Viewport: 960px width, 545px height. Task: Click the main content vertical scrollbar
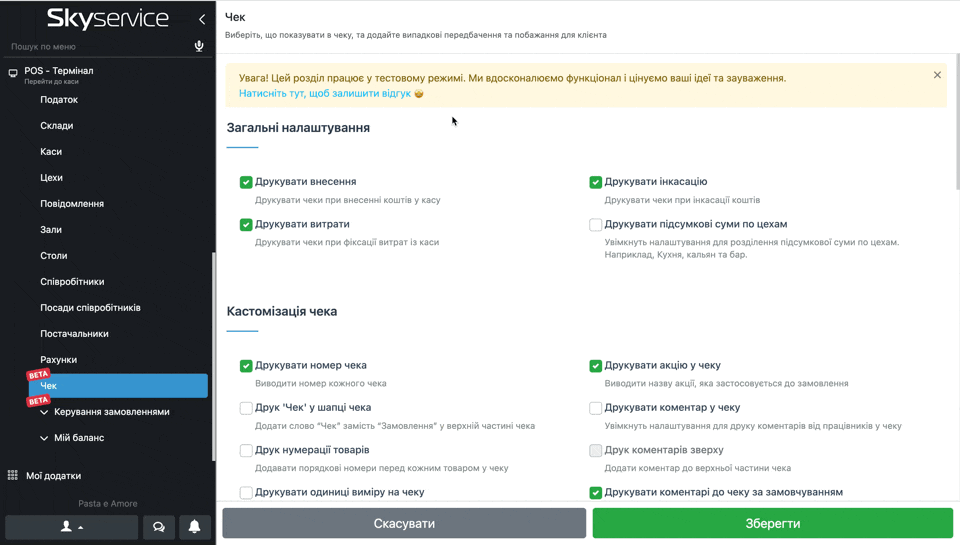coord(956,120)
